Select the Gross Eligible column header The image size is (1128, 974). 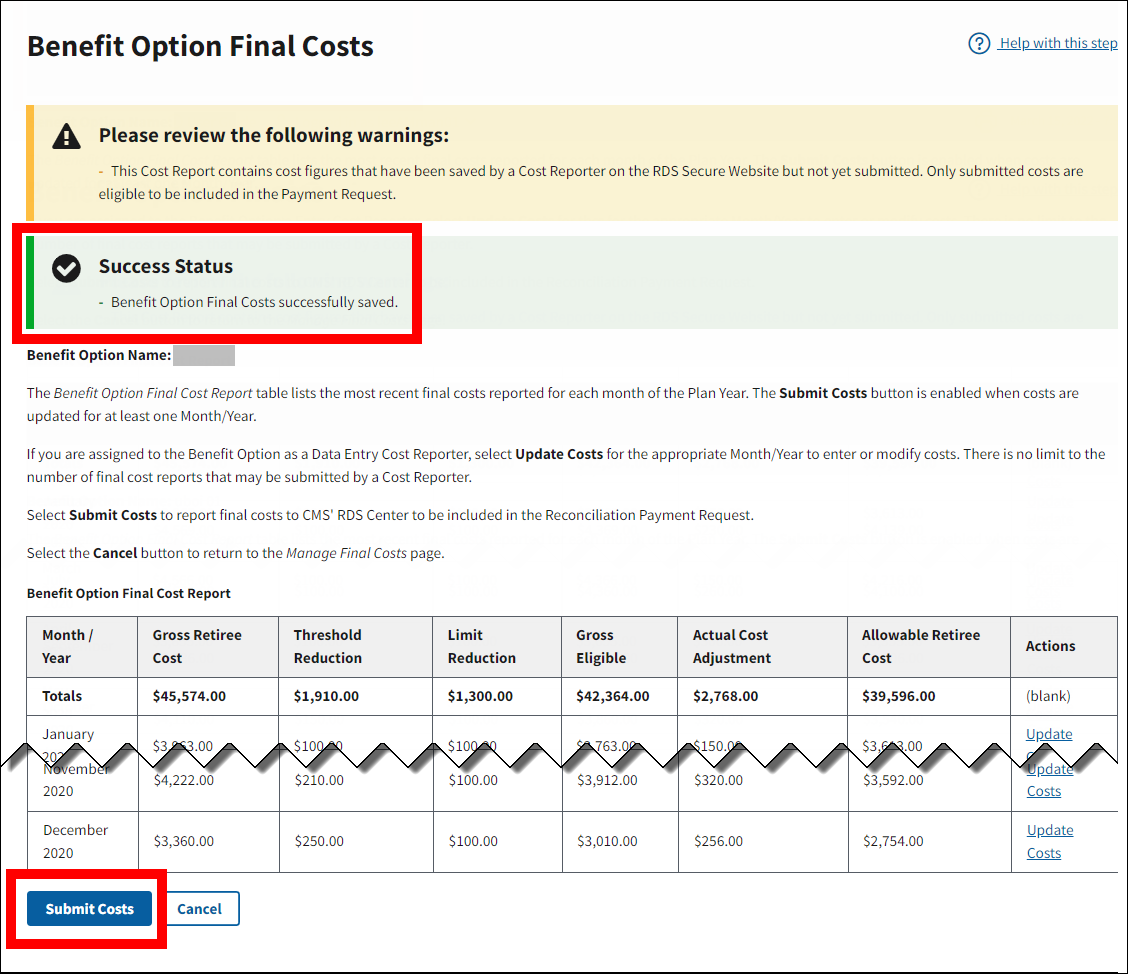(601, 646)
